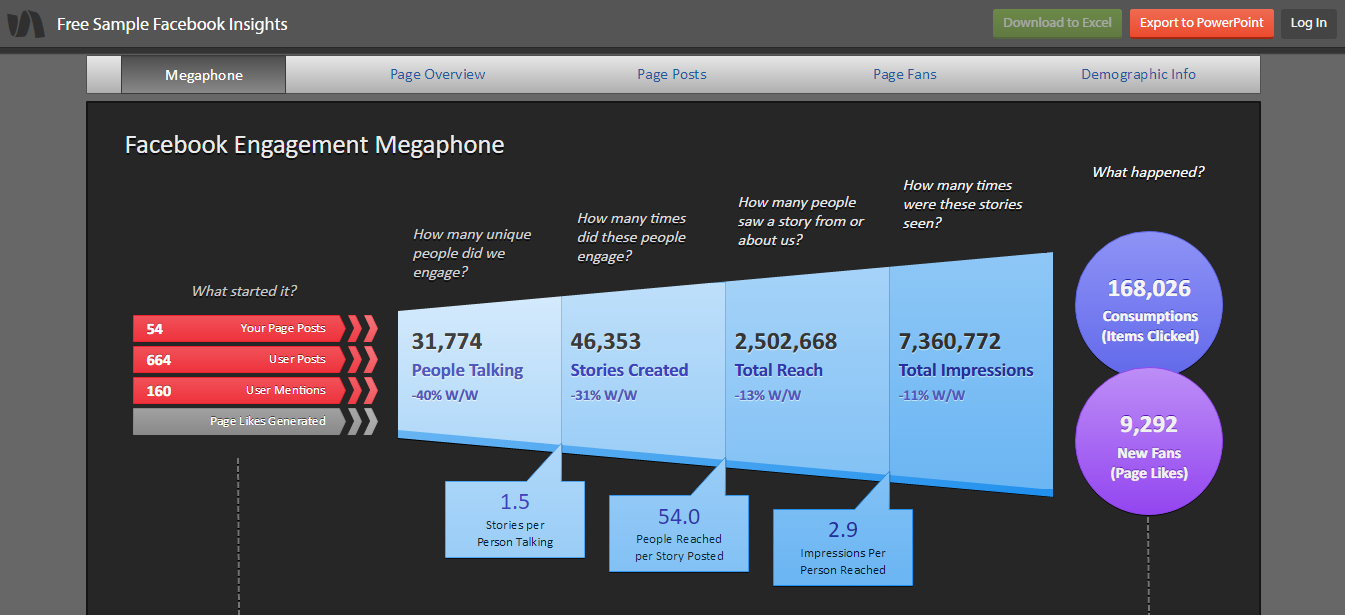Click the Stories per Person Talking callout
Viewport: 1345px width, 615px height.
tap(515, 519)
